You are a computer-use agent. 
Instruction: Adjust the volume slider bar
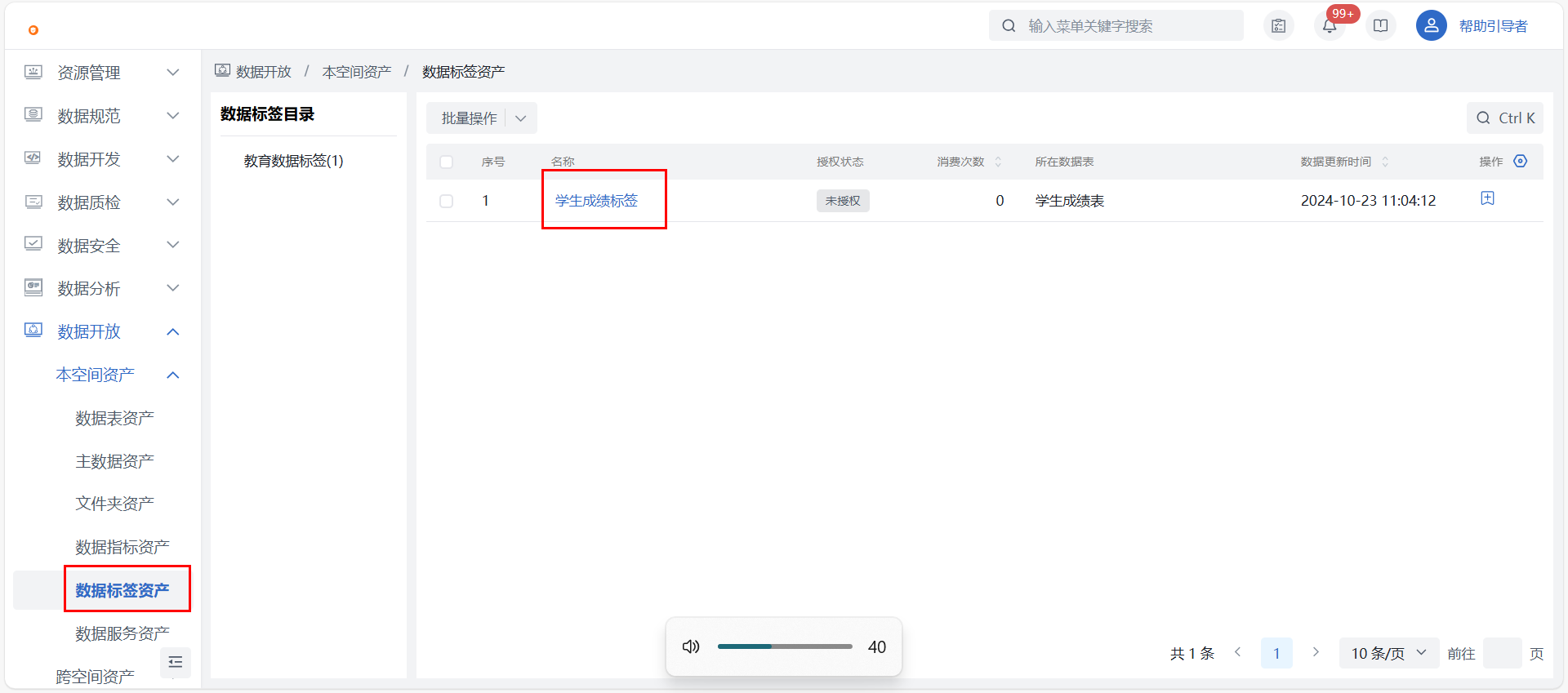pos(785,646)
